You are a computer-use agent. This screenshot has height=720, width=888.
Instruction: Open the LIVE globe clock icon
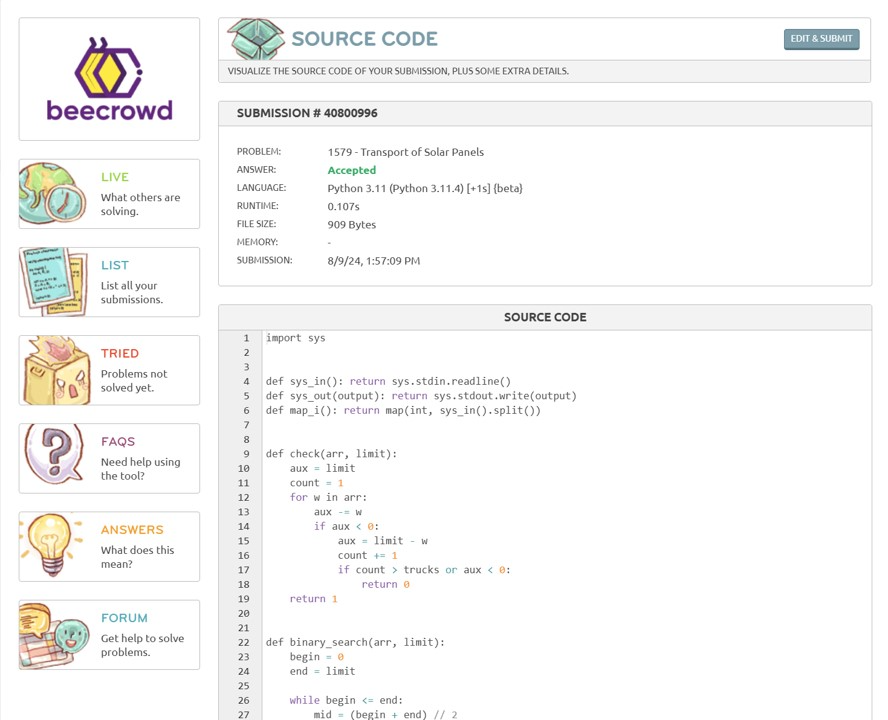(54, 193)
